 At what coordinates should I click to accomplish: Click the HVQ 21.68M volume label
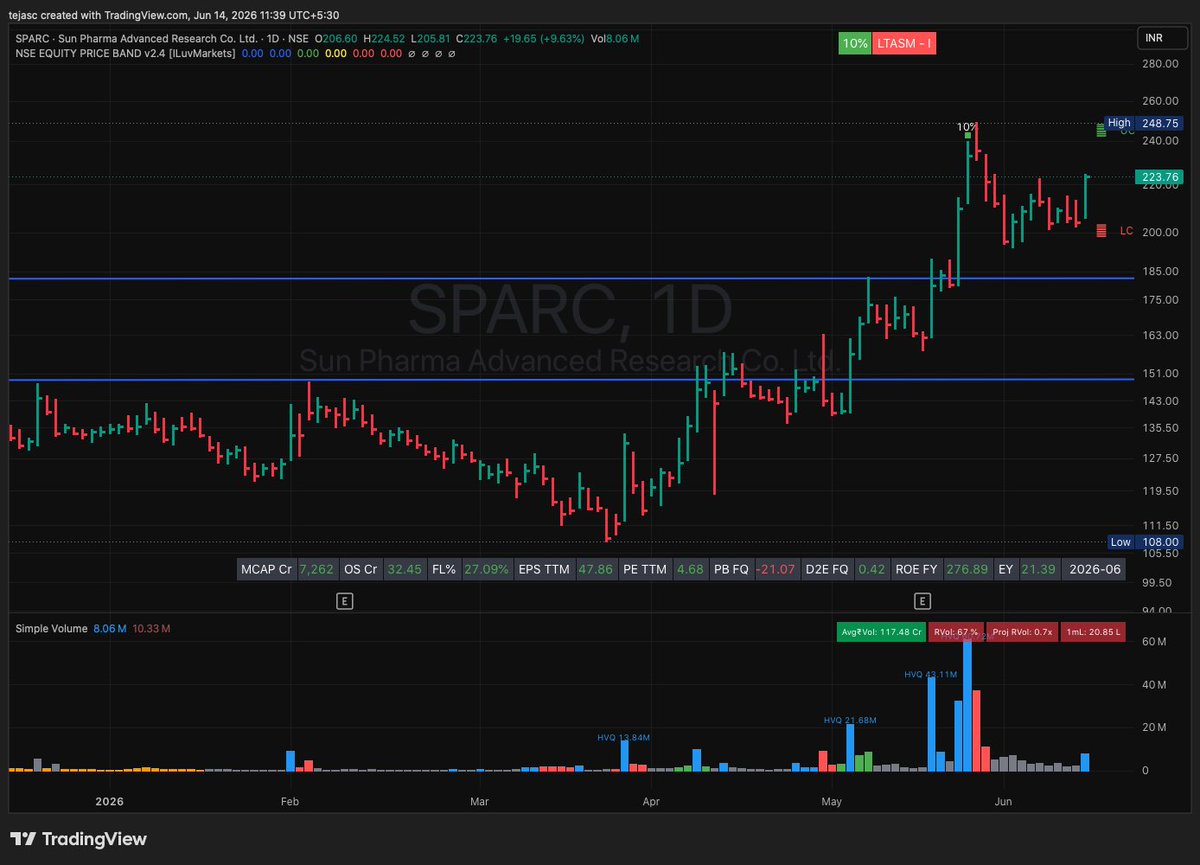click(850, 720)
